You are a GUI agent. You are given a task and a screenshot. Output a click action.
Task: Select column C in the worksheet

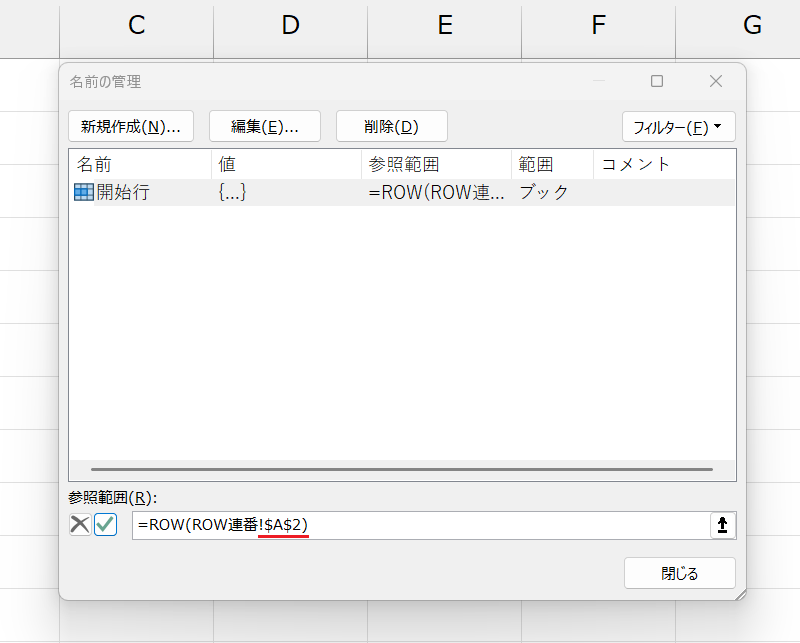coord(136,25)
